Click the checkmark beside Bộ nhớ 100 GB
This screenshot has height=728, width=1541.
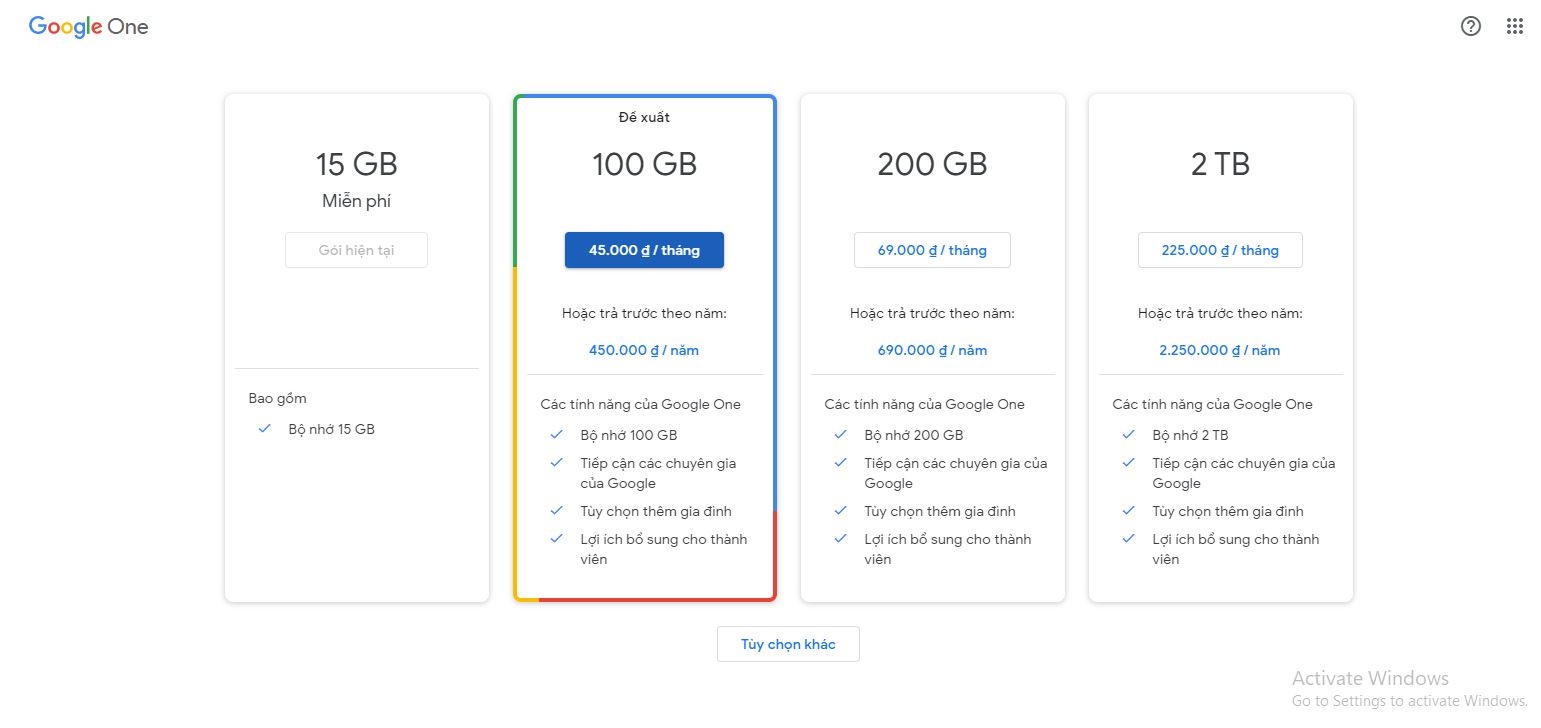tap(557, 435)
